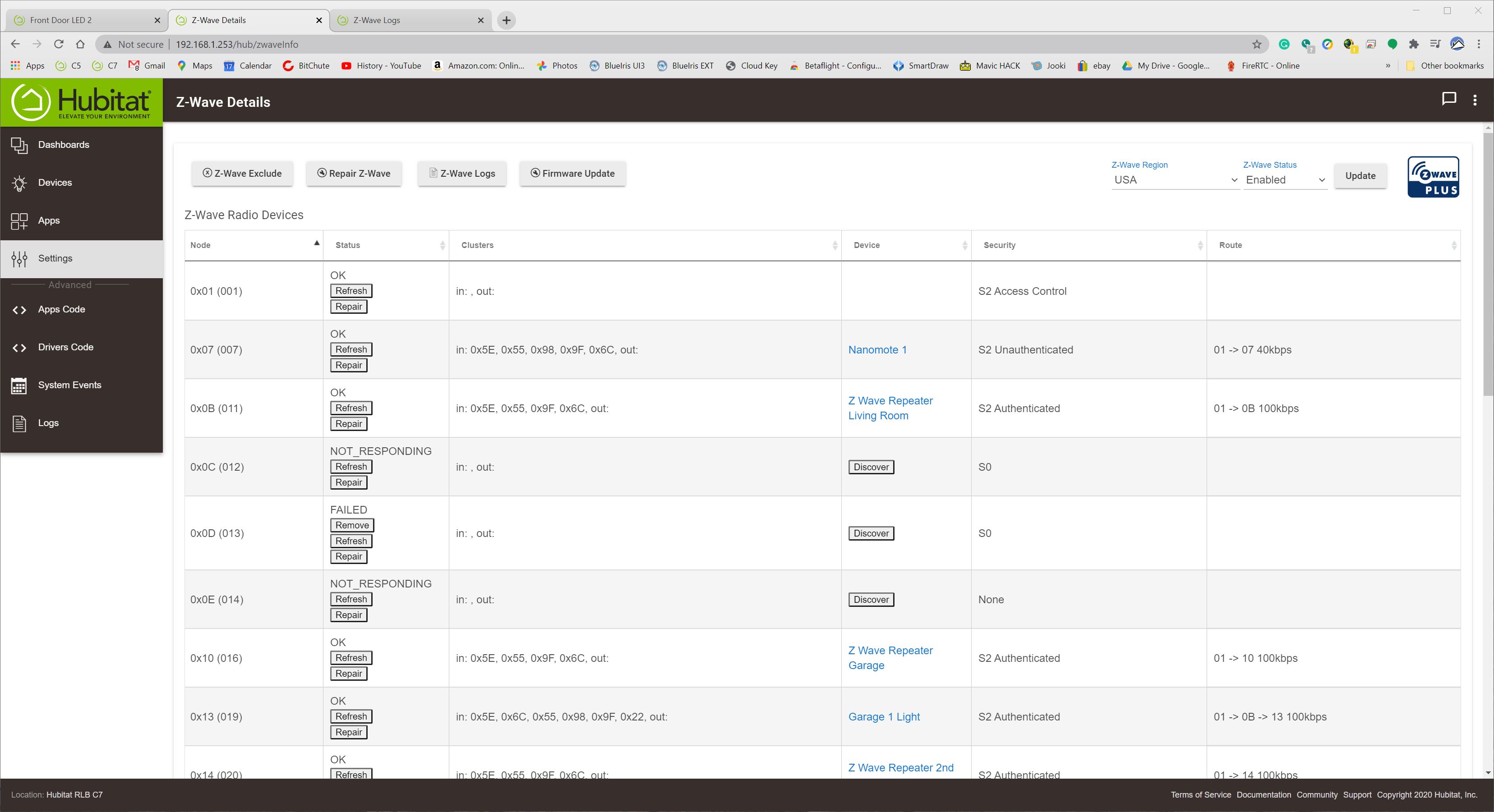Click Firmware Update button
1494x812 pixels.
point(572,173)
